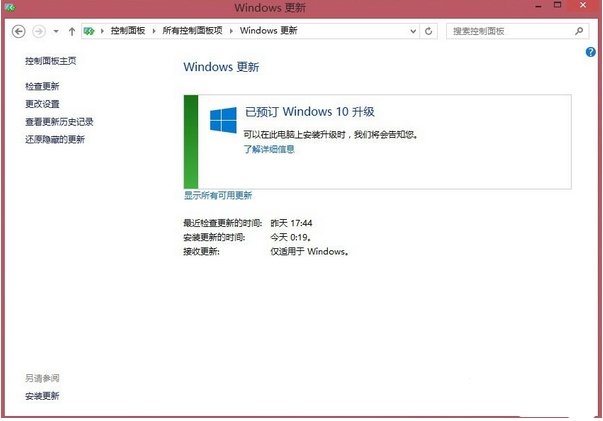The width and height of the screenshot is (603, 421).
Task: Refresh the Windows Update page
Action: [428, 31]
